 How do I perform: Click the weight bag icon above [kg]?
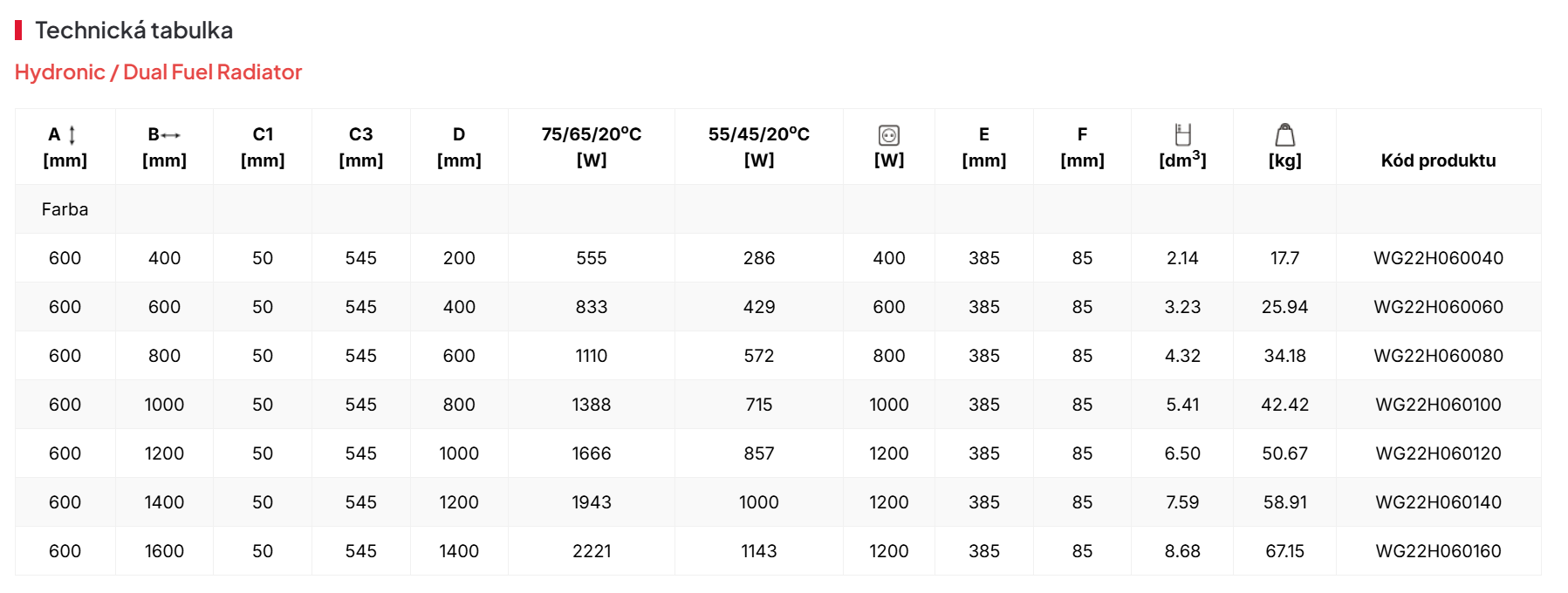point(1284,134)
